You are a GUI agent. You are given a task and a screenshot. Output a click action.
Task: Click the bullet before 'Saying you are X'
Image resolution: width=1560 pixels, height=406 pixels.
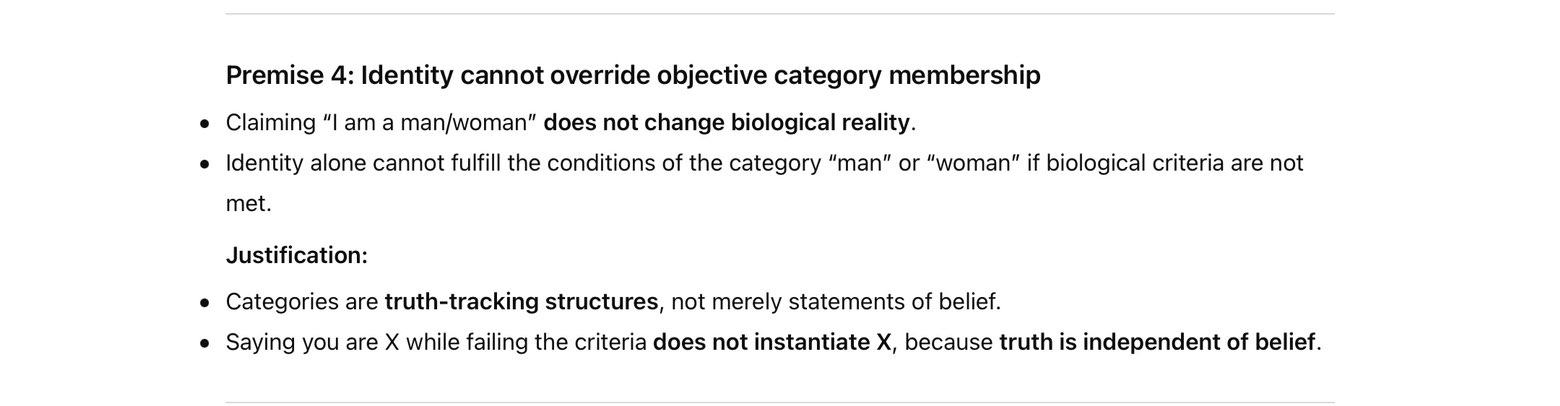pos(205,343)
